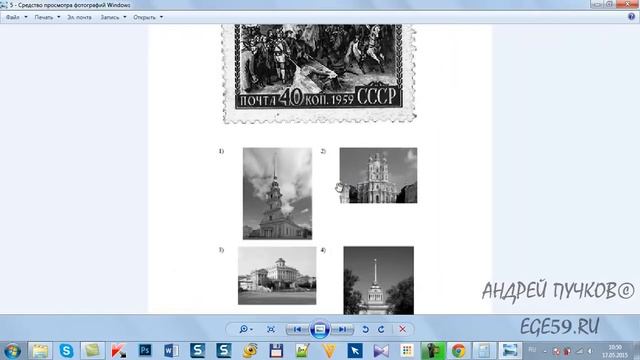
Task: Open the floppy disk taskbar icon
Action: tap(276, 351)
